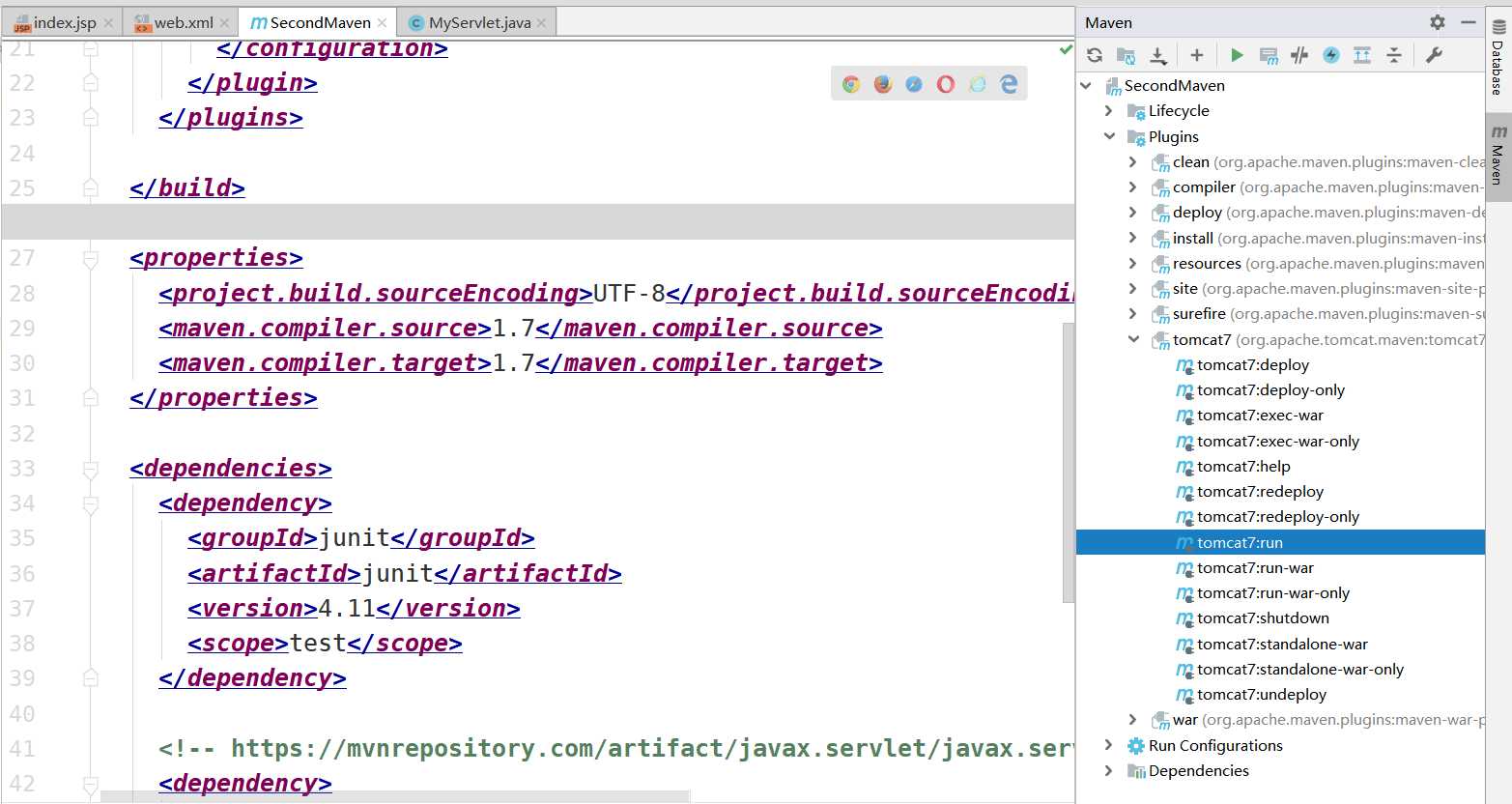Image resolution: width=1512 pixels, height=804 pixels.
Task: Select tomcat7:run goal
Action: point(1280,542)
